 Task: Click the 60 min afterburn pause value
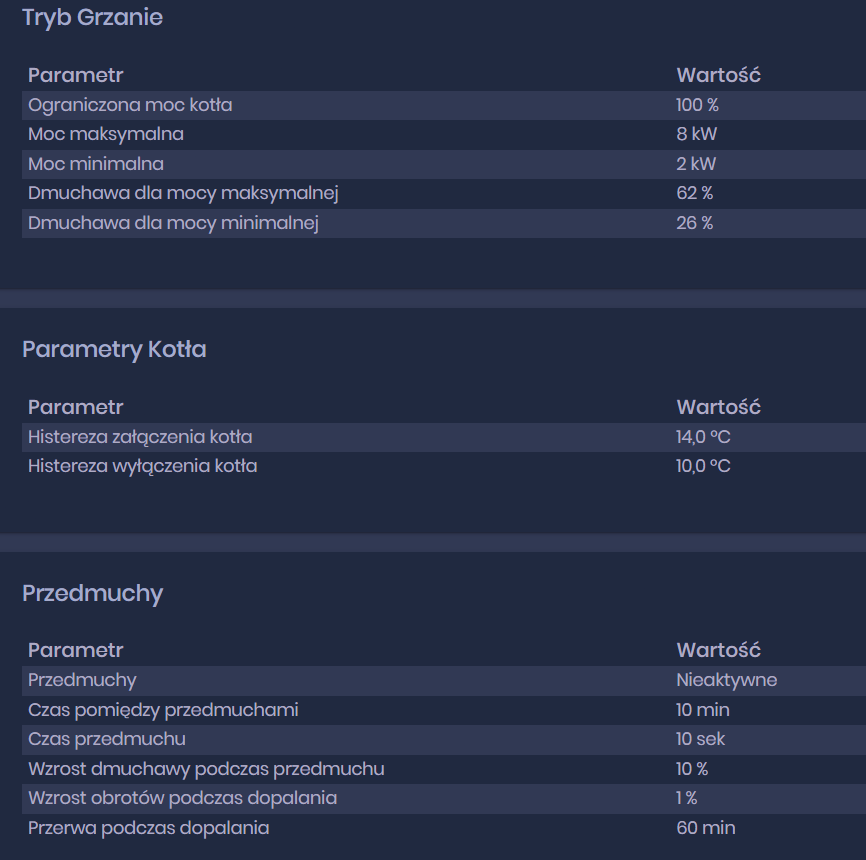point(705,828)
